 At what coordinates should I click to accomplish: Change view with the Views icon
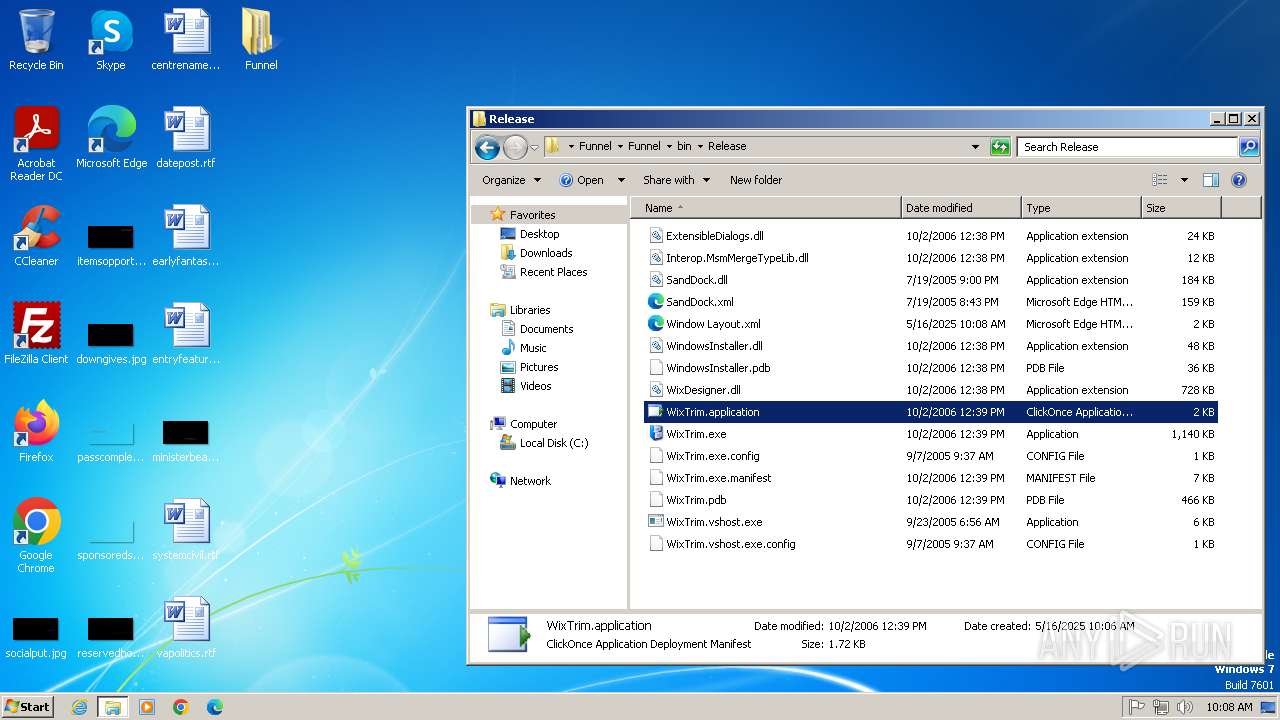pyautogui.click(x=1160, y=180)
